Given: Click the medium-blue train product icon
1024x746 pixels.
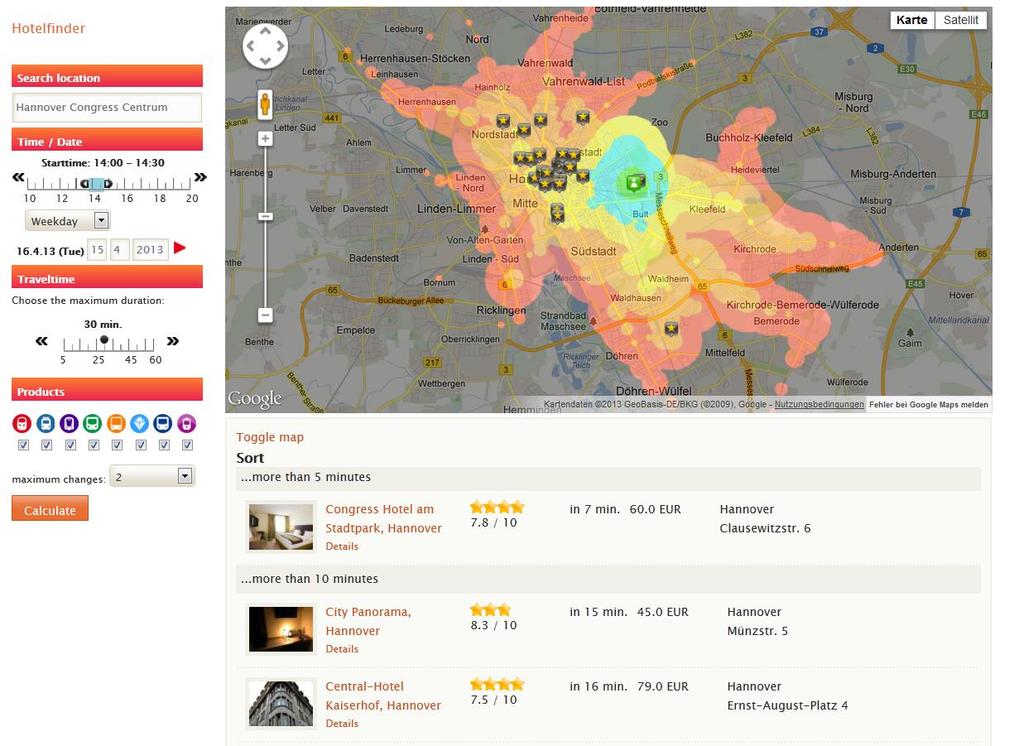Looking at the screenshot, I should tap(45, 423).
